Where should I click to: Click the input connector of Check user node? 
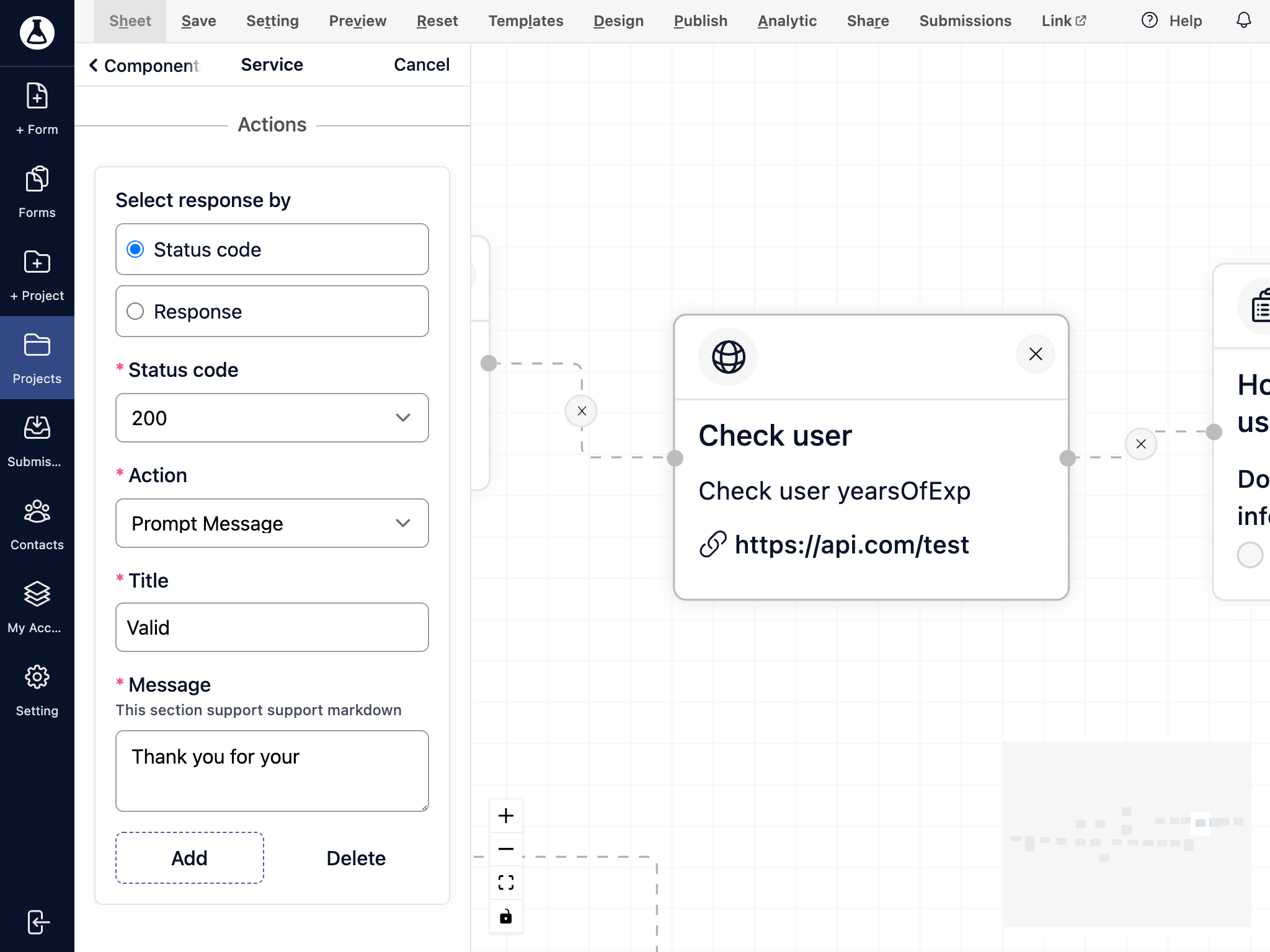tap(675, 458)
